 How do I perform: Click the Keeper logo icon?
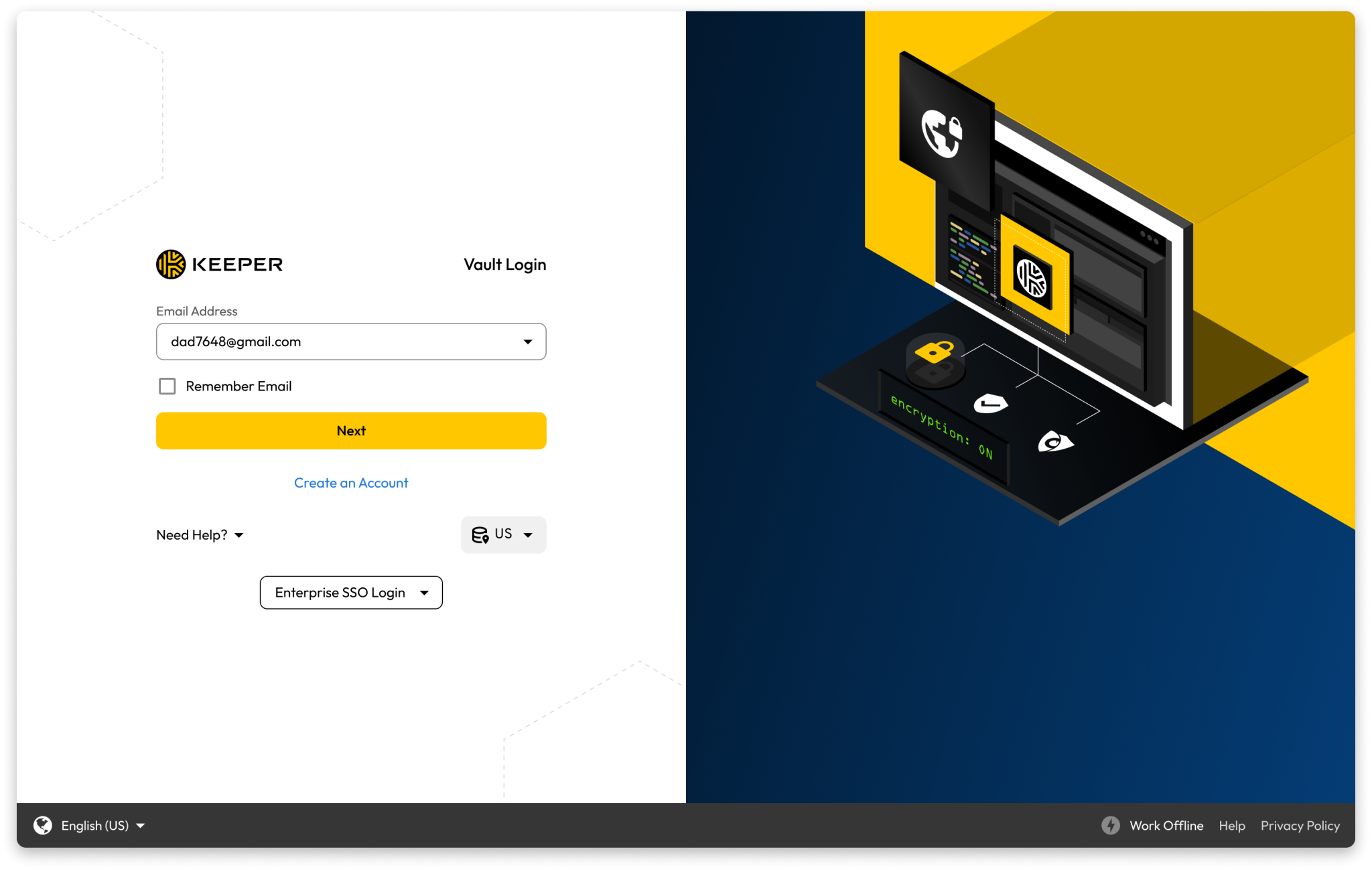click(x=171, y=265)
